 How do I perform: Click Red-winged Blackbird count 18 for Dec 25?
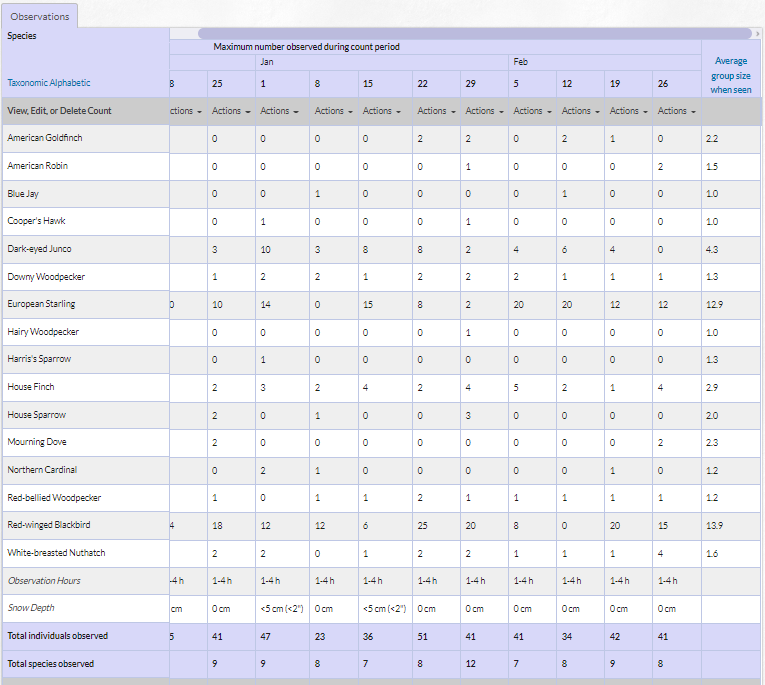point(217,525)
